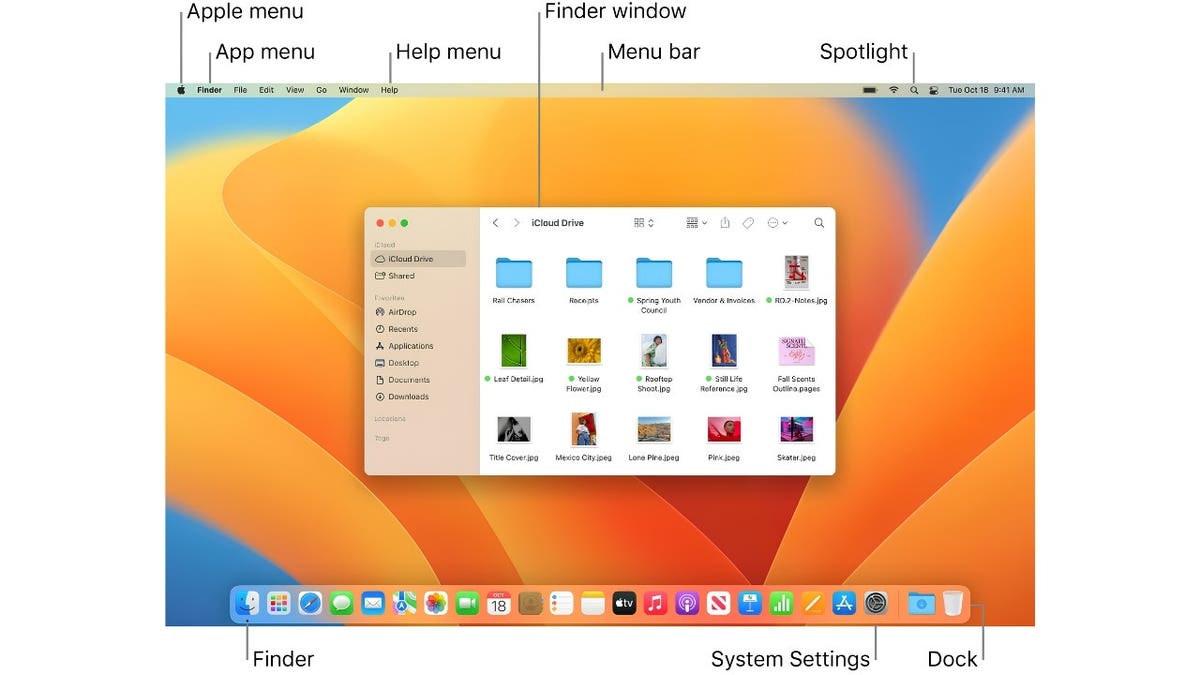Launch Safari from the Dock
The image size is (1200, 675).
coord(310,603)
